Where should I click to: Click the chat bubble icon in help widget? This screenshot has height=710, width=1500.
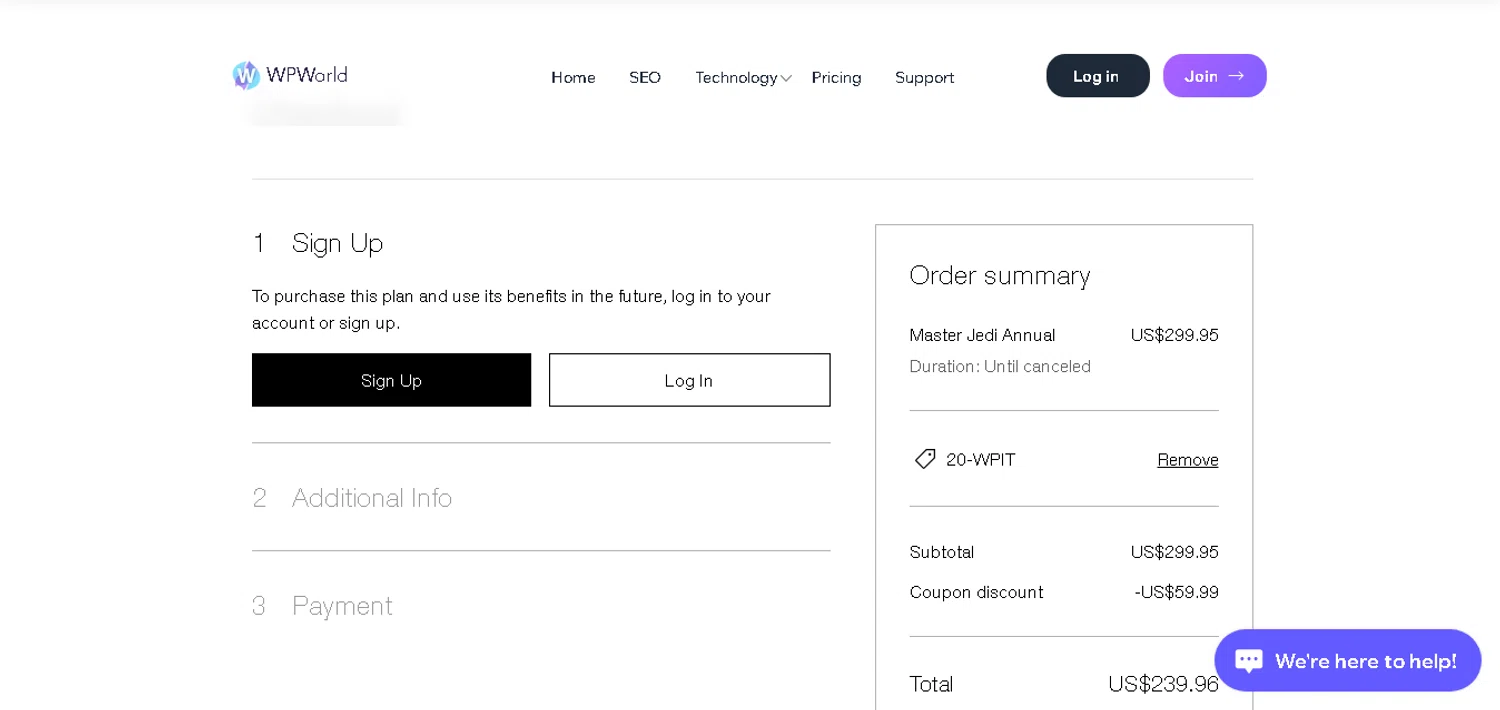point(1249,661)
